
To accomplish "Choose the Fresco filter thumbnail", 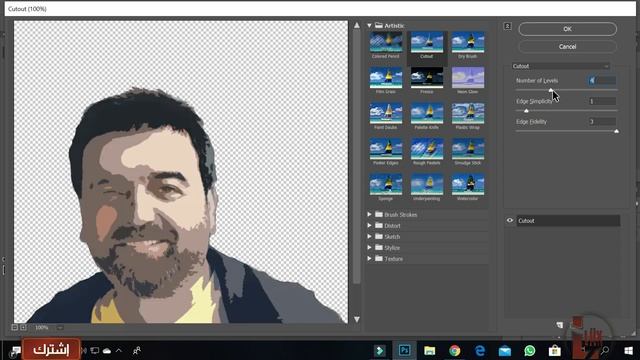I will (x=427, y=78).
